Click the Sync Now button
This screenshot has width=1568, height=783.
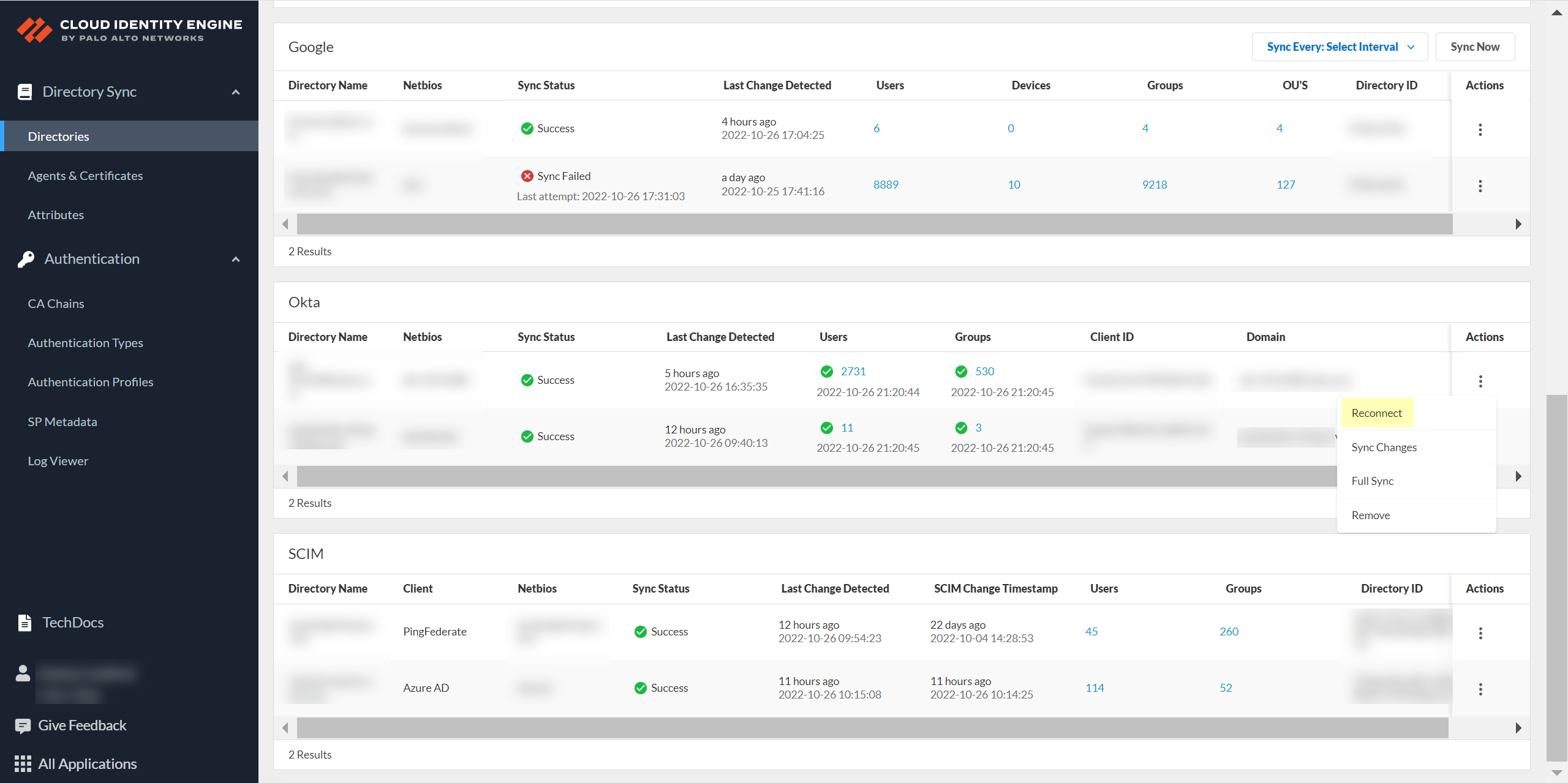(x=1474, y=47)
